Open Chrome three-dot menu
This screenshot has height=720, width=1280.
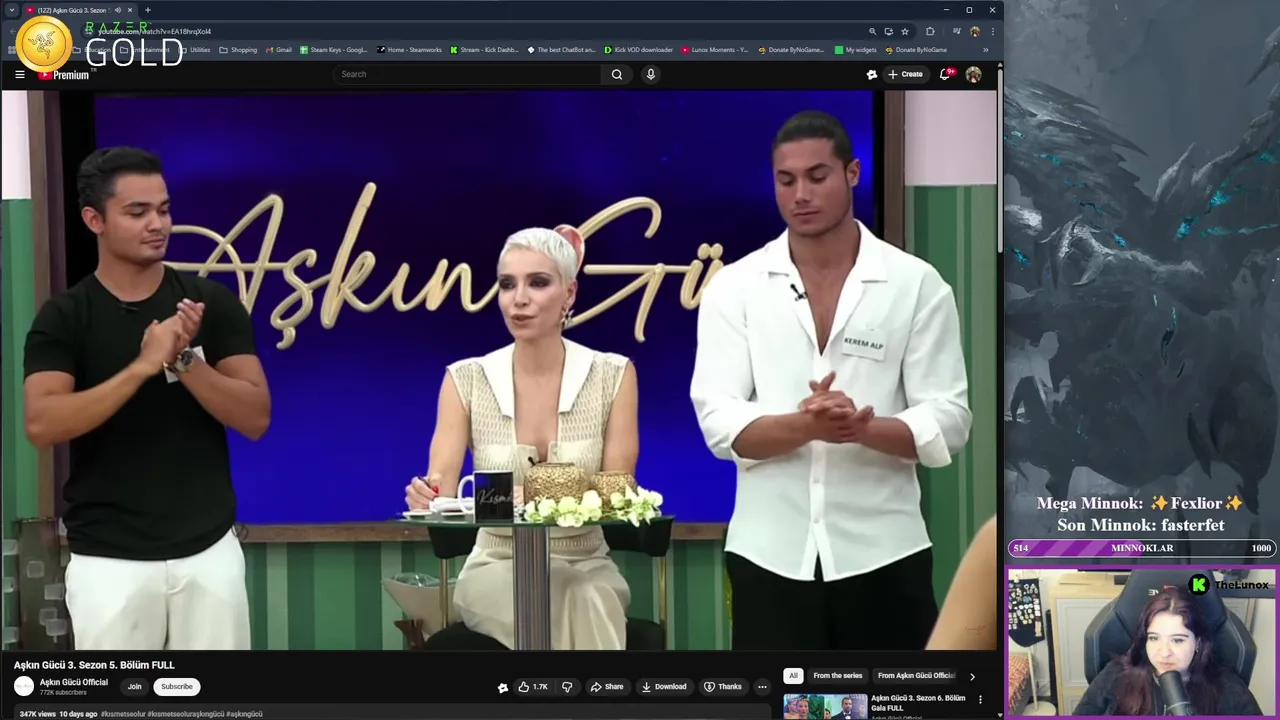[x=992, y=31]
